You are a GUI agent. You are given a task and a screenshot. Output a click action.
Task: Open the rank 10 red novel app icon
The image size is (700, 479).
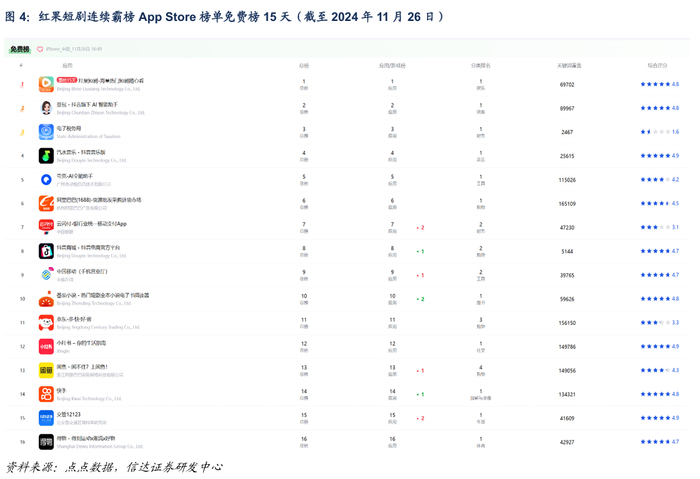click(x=46, y=299)
